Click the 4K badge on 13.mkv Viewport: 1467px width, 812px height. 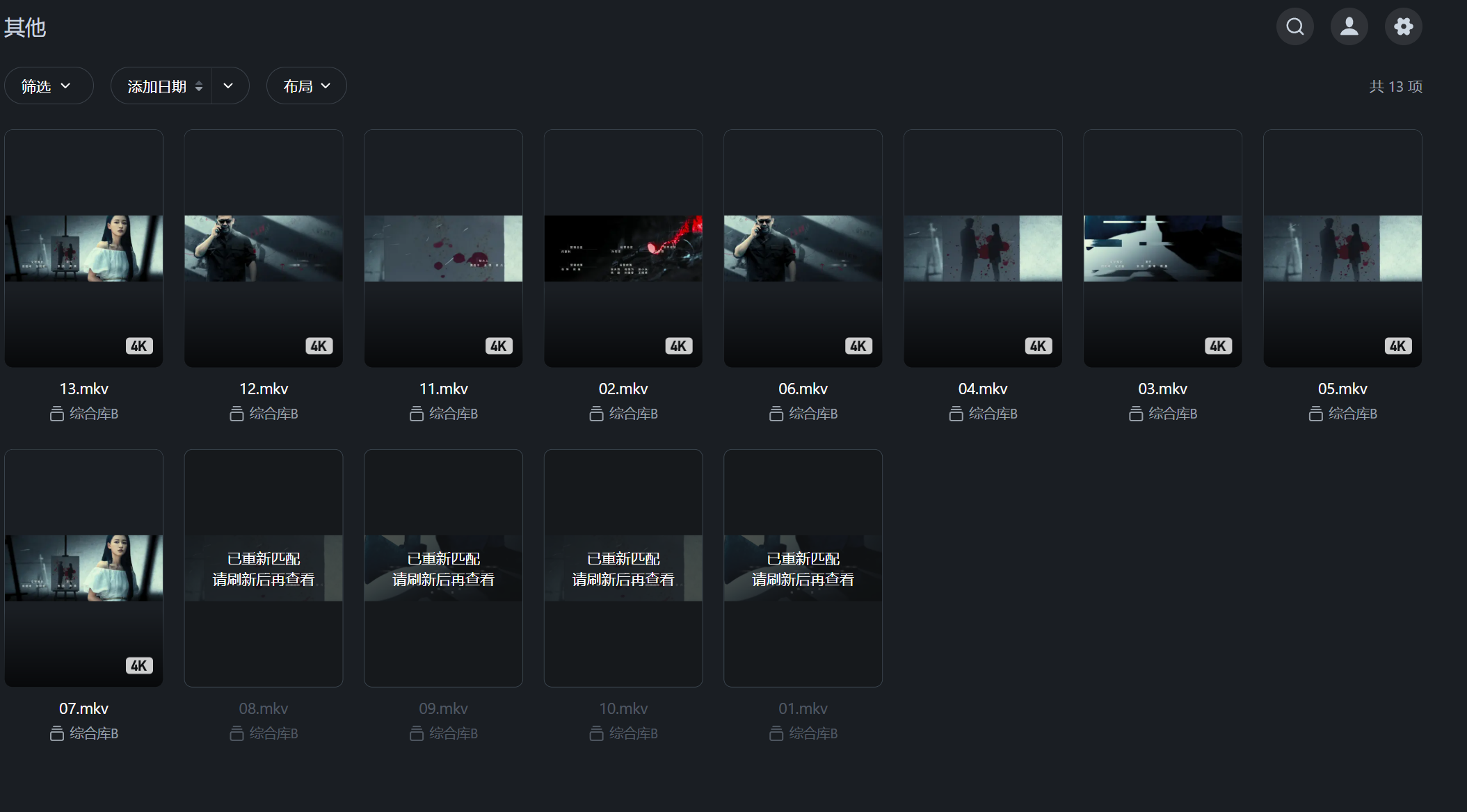point(139,346)
